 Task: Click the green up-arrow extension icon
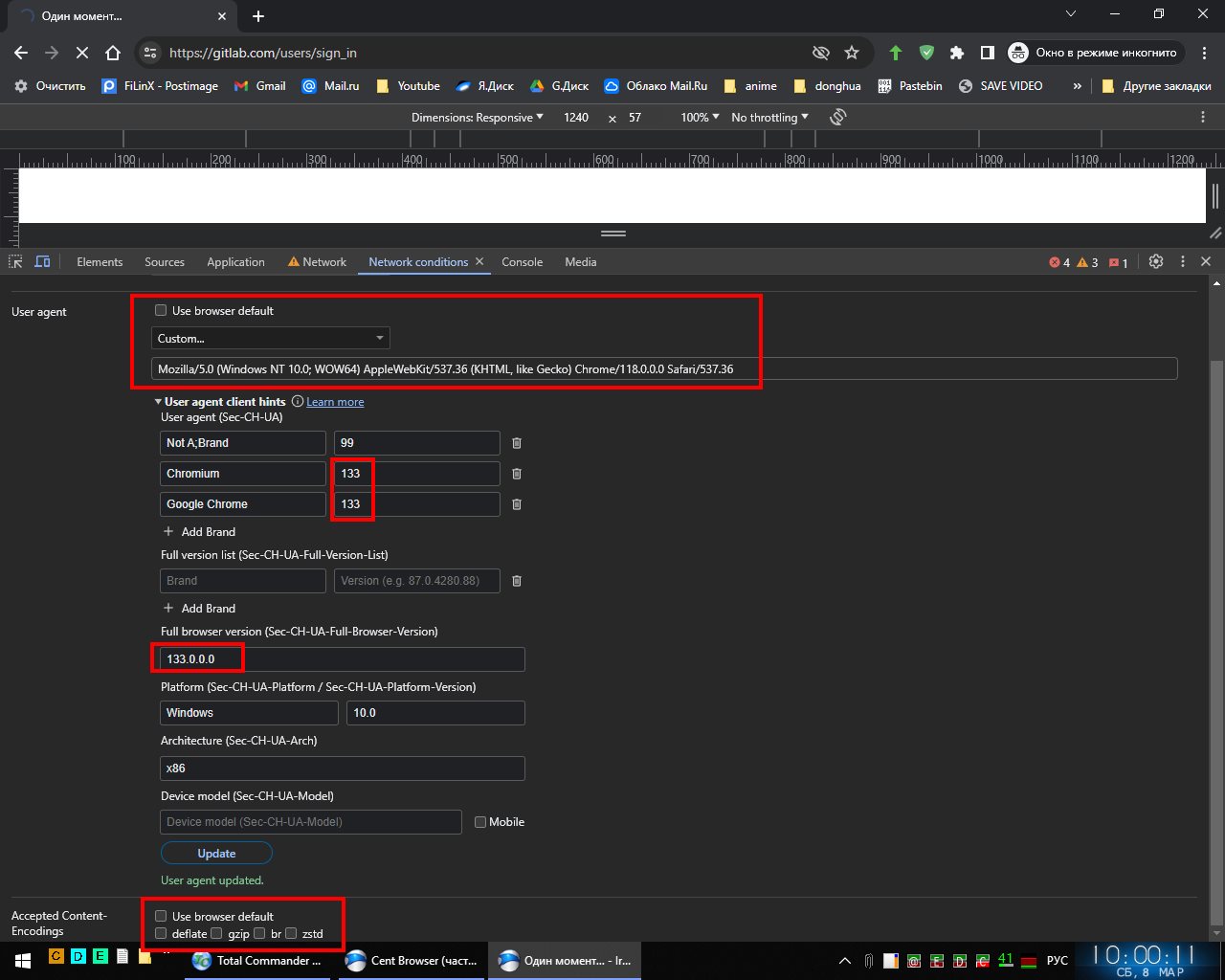pos(896,53)
